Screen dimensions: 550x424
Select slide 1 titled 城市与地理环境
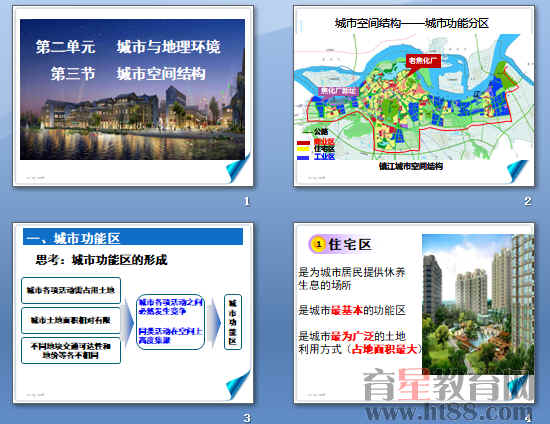pos(133,96)
